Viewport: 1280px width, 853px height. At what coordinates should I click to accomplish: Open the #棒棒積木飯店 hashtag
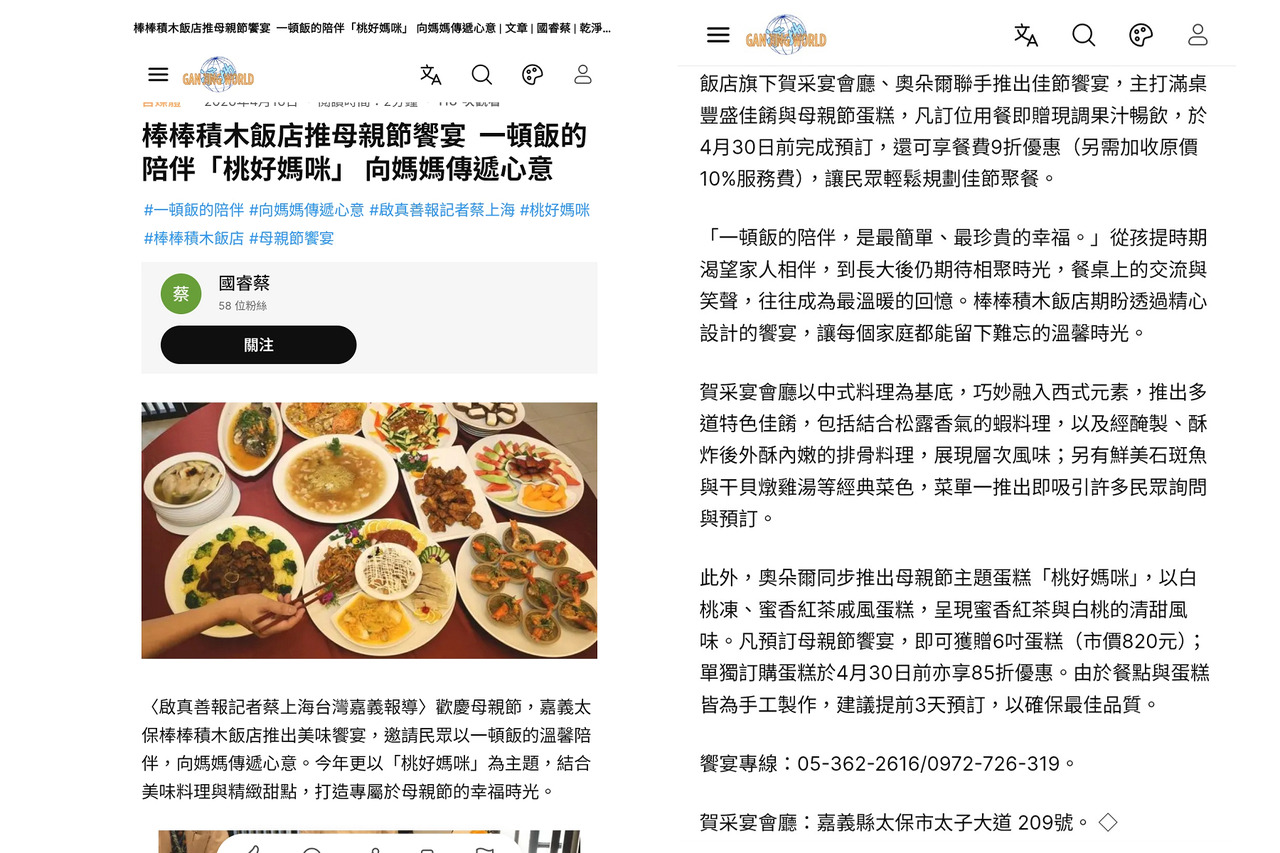[194, 238]
